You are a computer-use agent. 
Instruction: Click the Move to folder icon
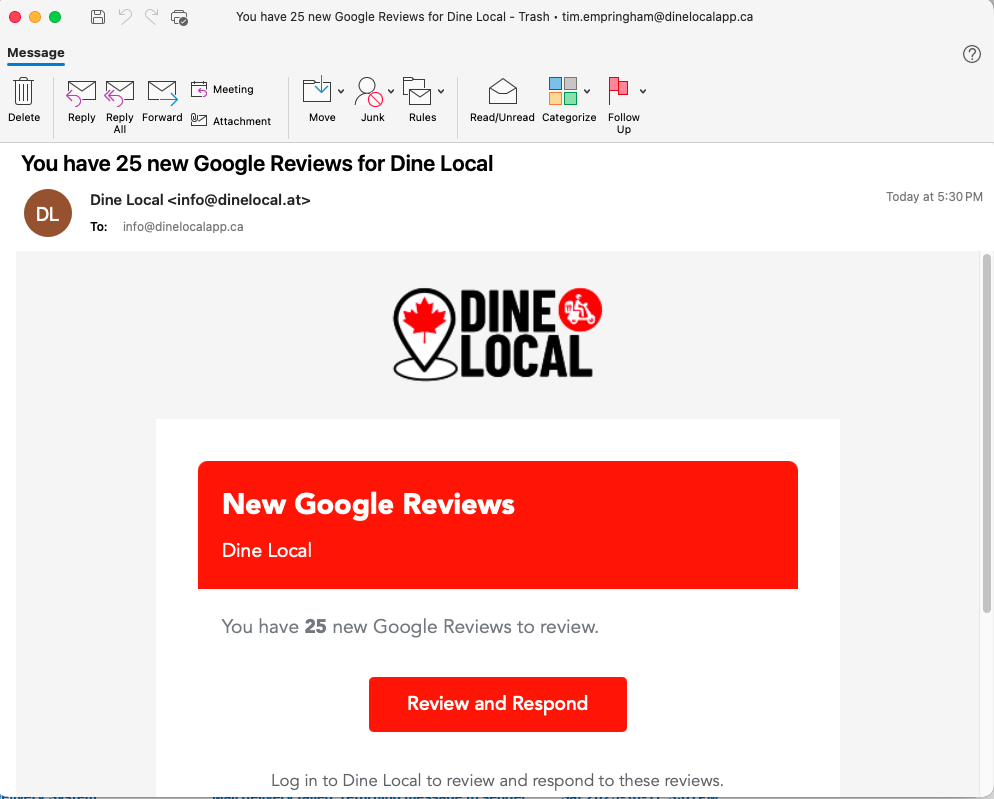click(317, 91)
